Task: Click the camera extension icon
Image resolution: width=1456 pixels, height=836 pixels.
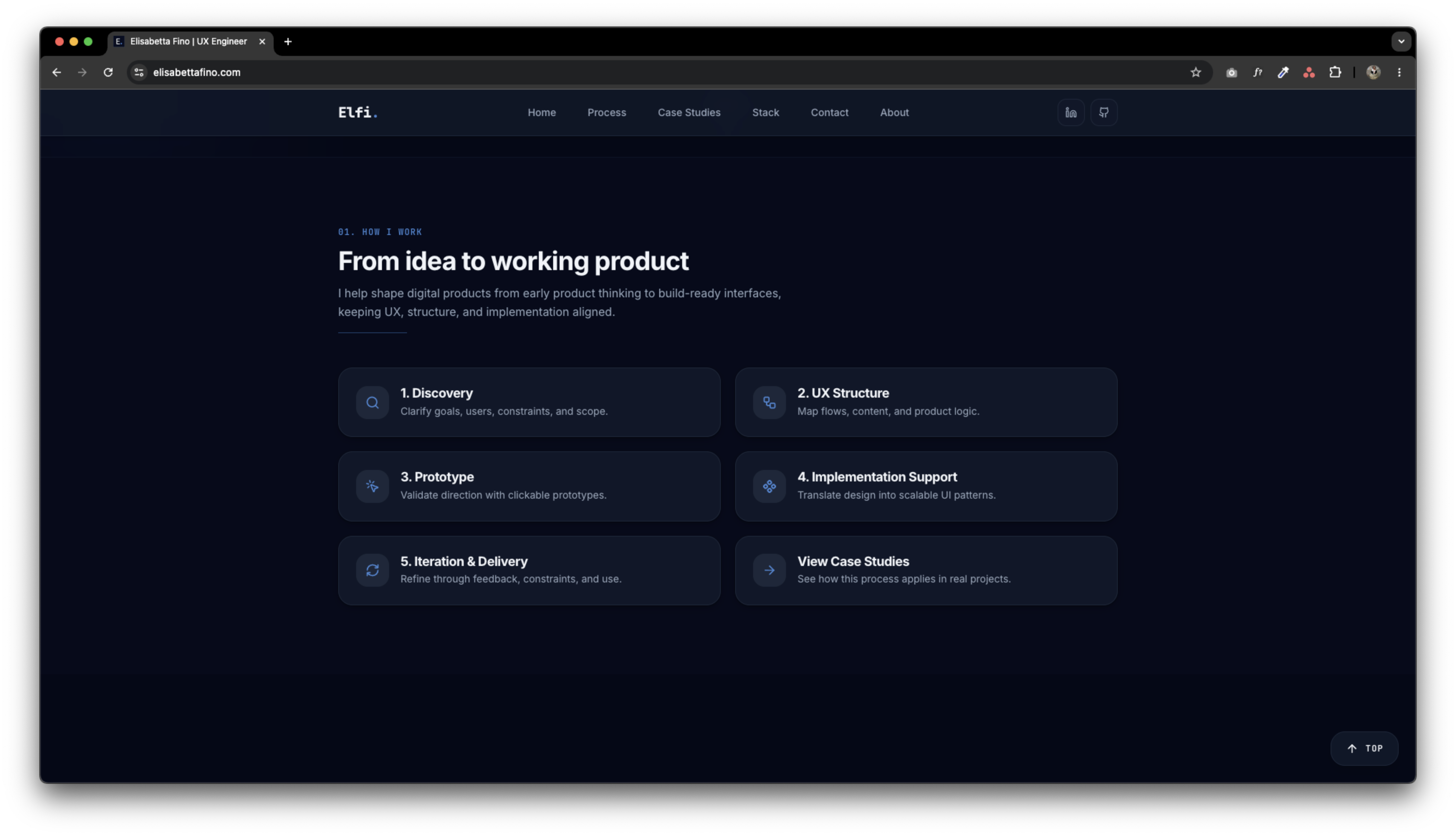Action: click(1231, 72)
